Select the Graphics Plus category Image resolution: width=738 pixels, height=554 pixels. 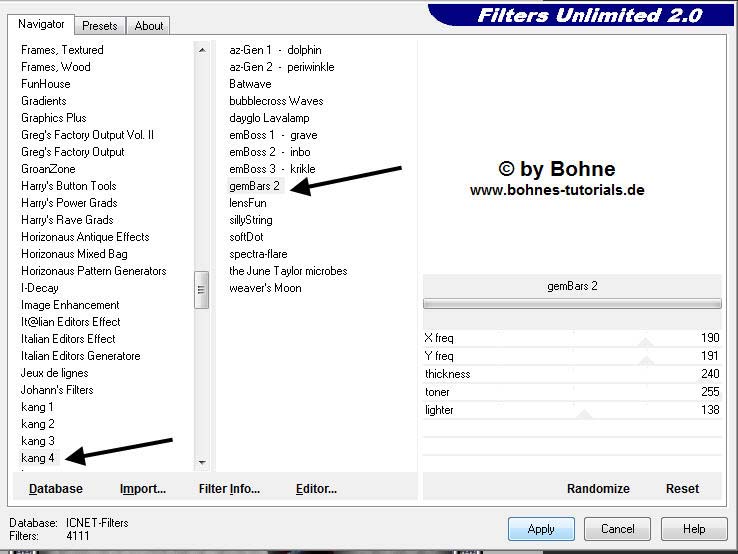[x=54, y=118]
